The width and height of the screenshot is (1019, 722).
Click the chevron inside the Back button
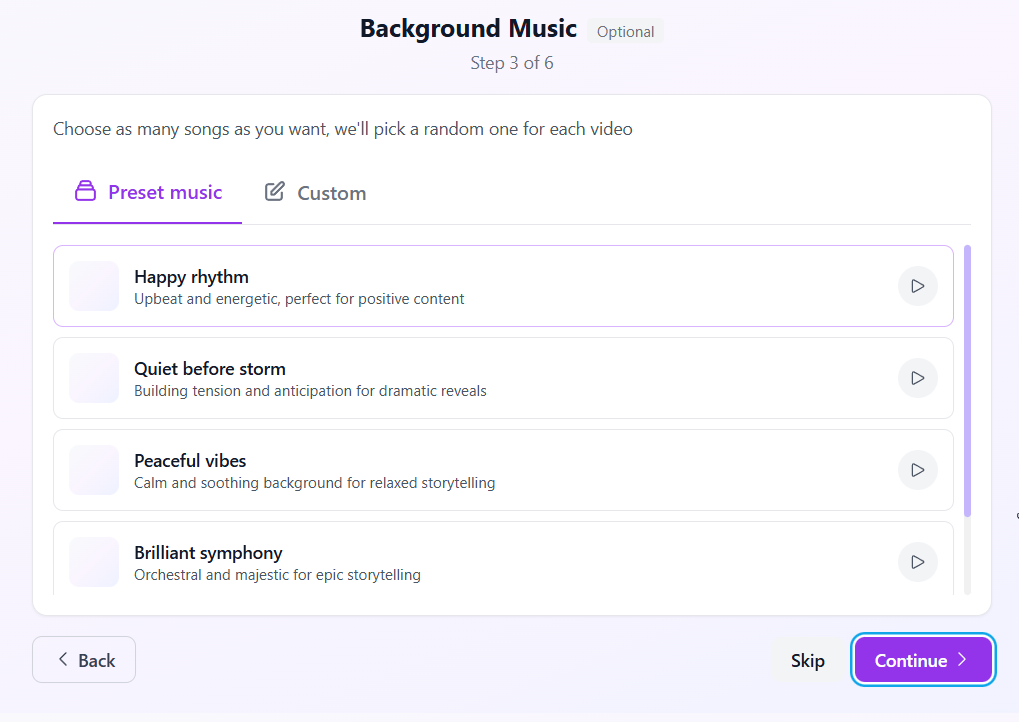[x=61, y=660]
